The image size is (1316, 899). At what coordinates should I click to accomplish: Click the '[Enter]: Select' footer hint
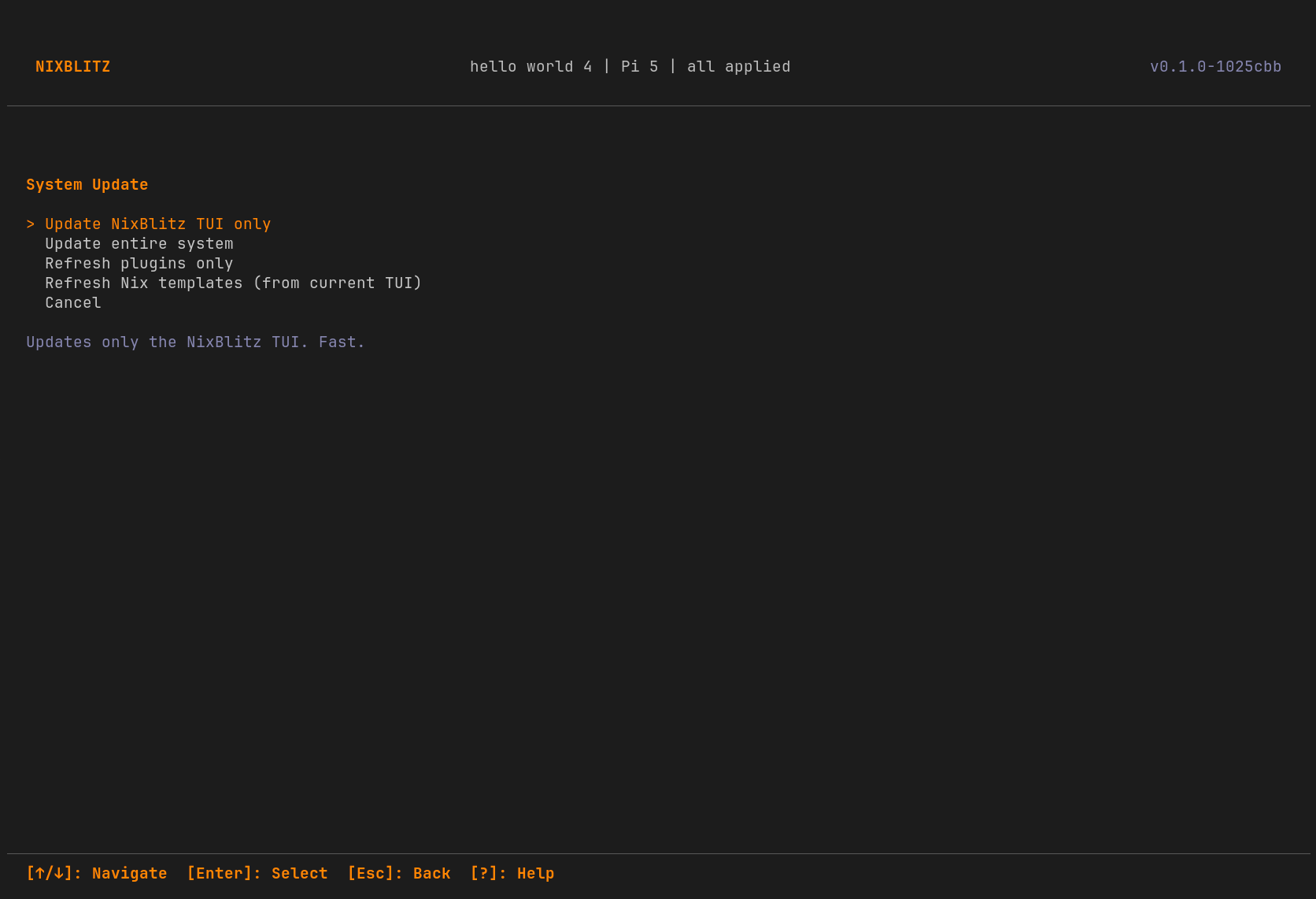pos(257,874)
